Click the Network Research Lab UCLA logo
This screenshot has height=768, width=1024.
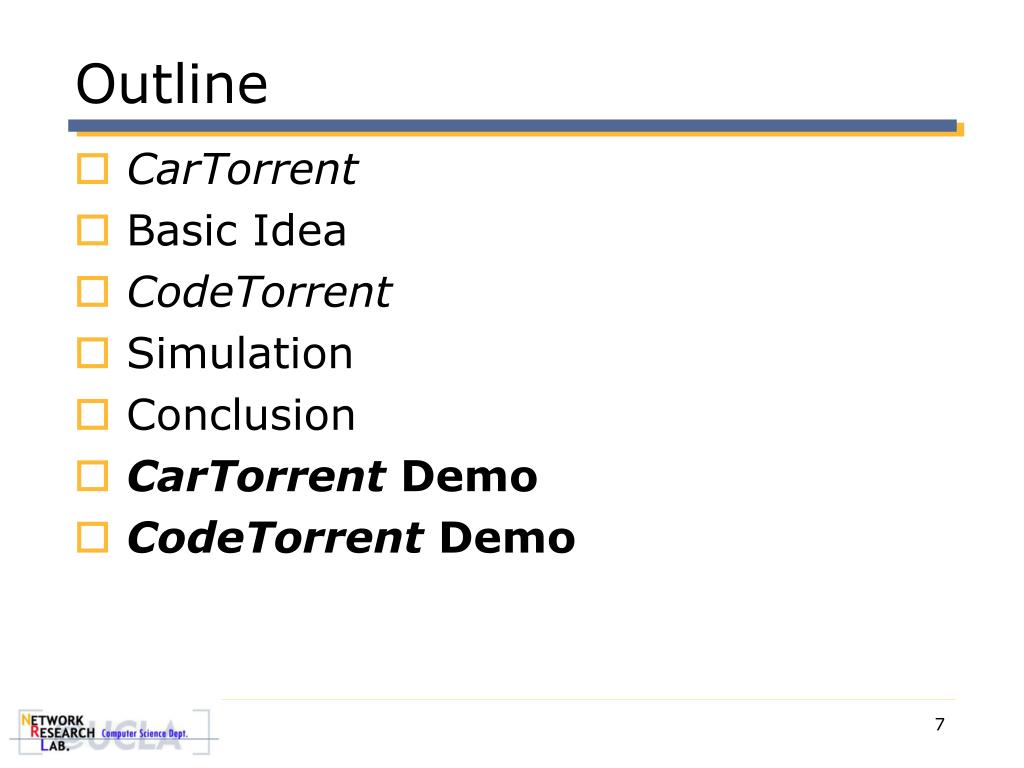click(x=112, y=732)
